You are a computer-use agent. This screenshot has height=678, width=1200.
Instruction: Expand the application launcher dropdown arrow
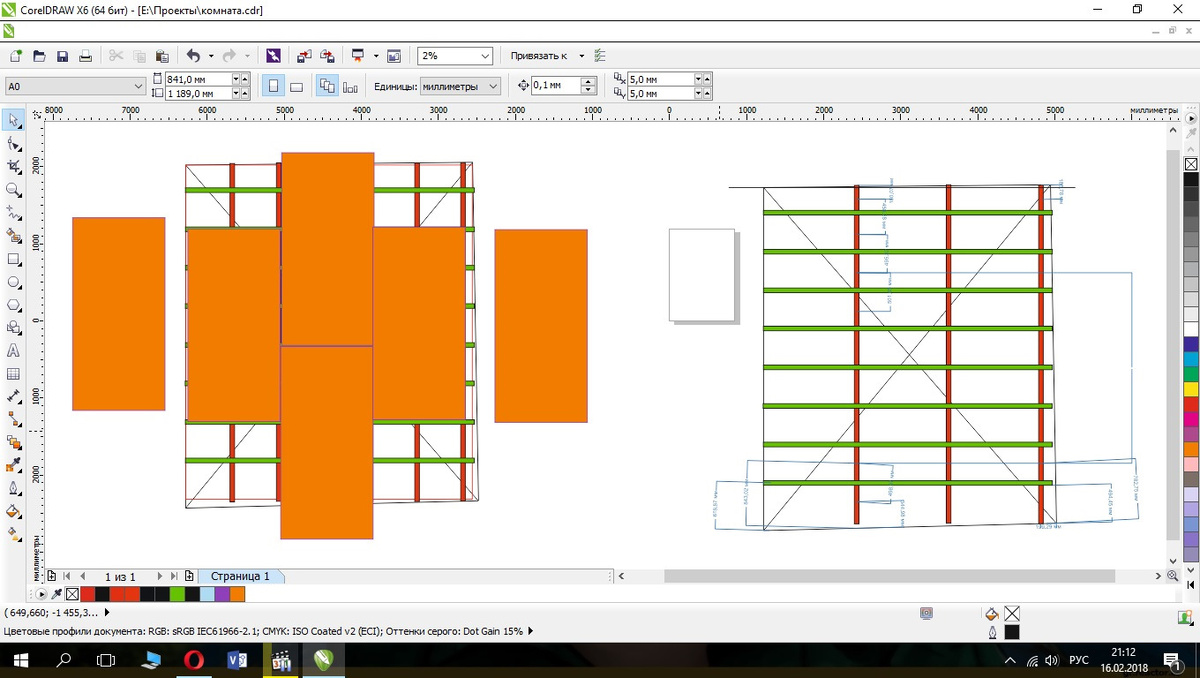tap(376, 56)
